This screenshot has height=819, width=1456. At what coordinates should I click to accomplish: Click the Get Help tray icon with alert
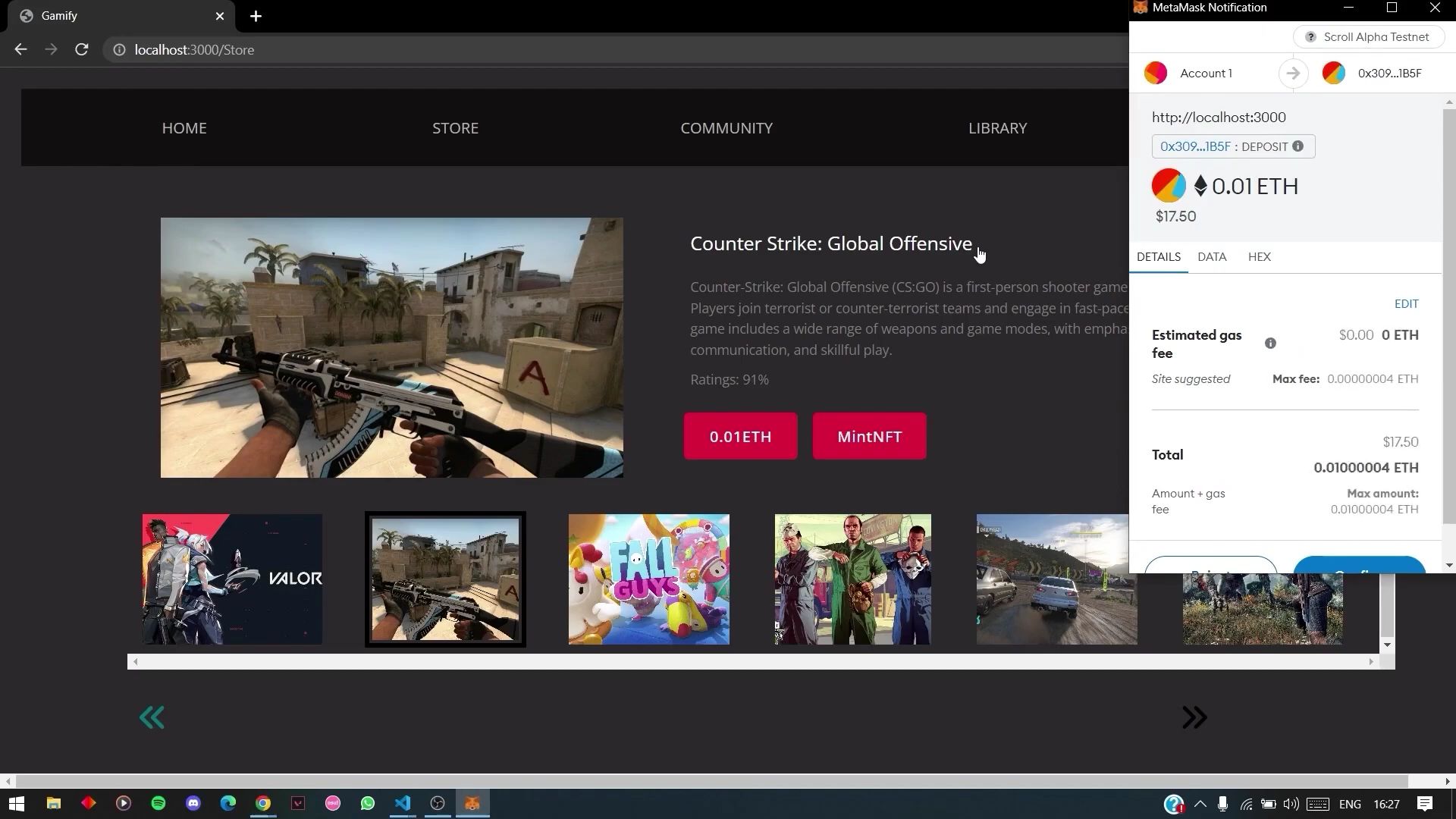click(x=1174, y=804)
